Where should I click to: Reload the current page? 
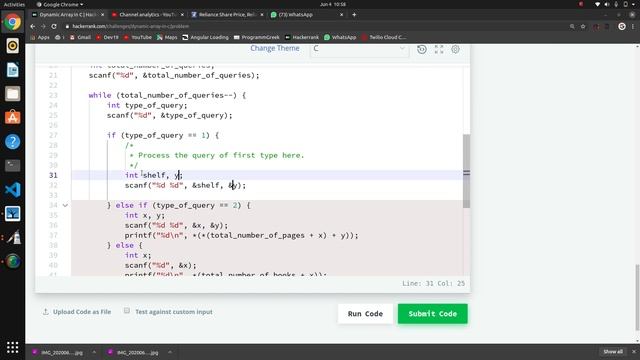tap(54, 26)
